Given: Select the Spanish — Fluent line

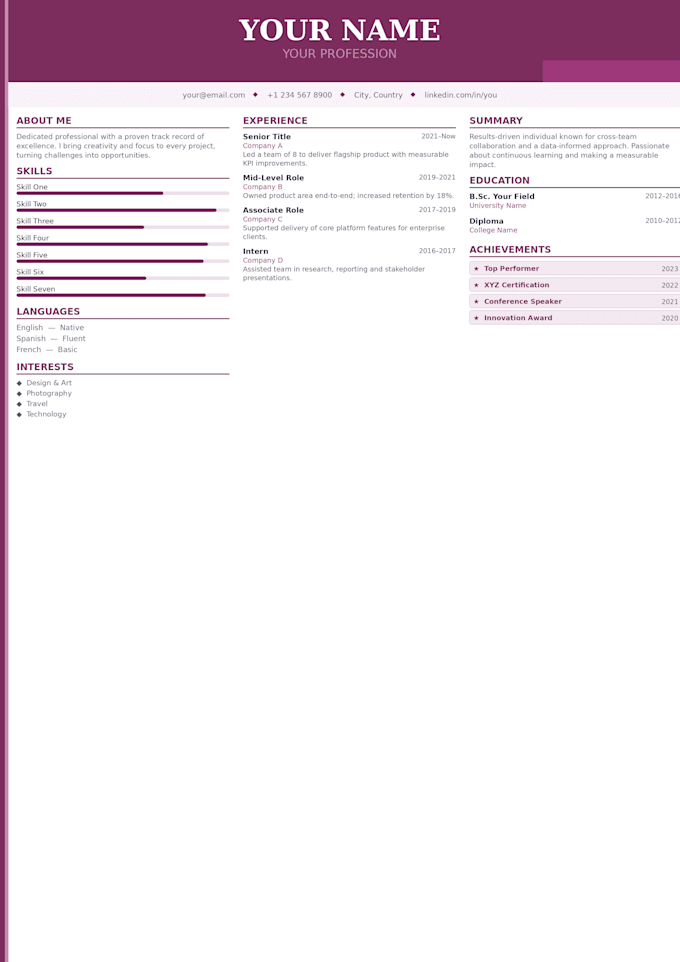Looking at the screenshot, I should point(51,339).
